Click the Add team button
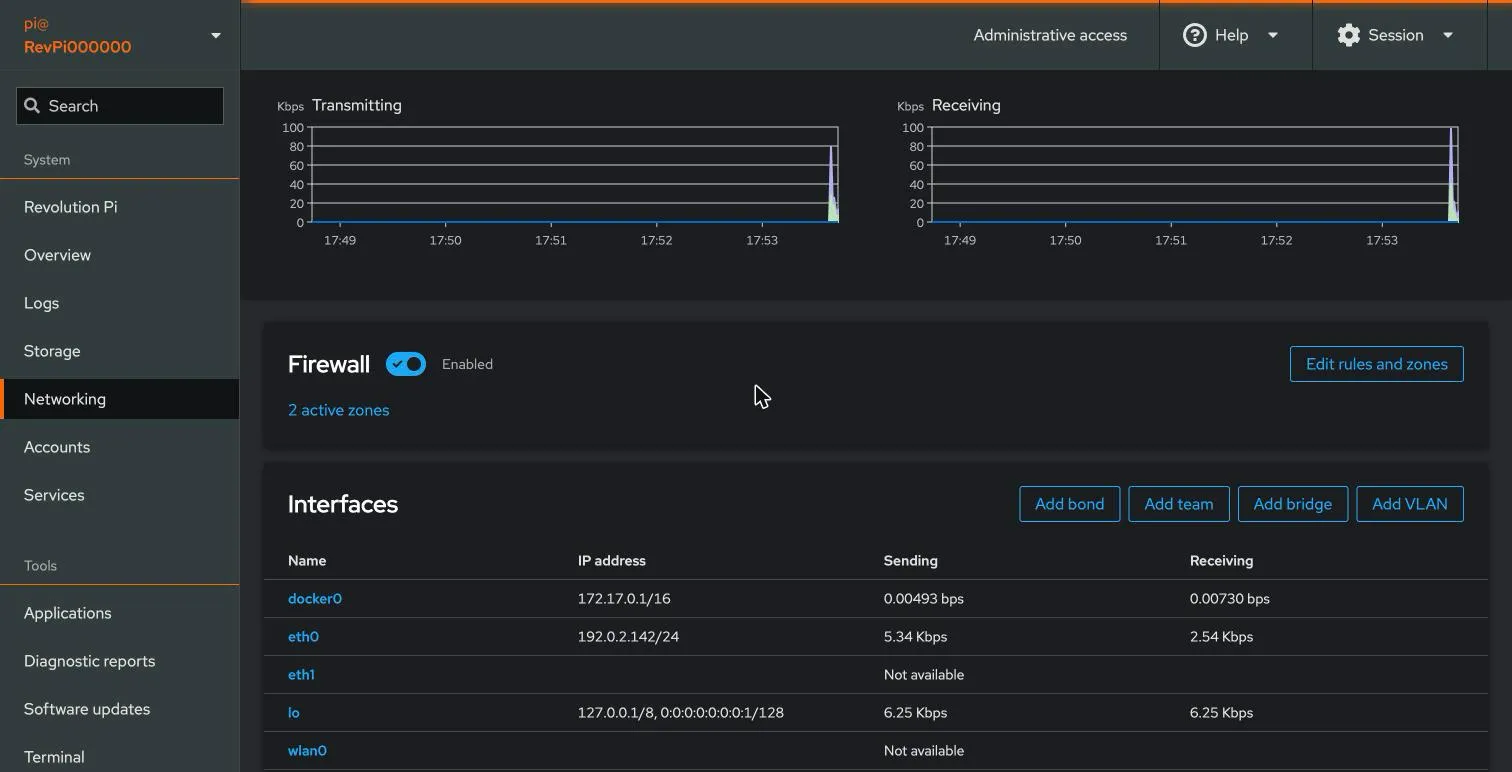This screenshot has height=772, width=1512. point(1178,504)
